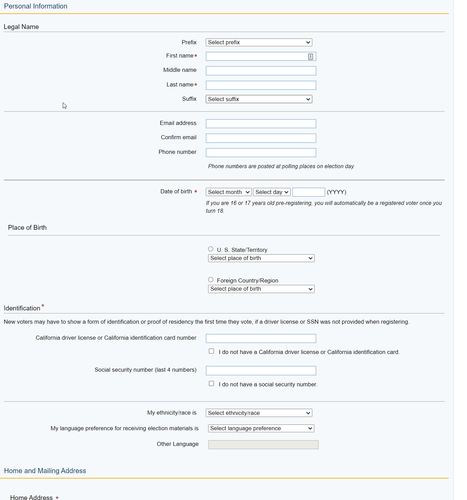Screen dimensions: 467x500
Task: Open the Select month dropdown
Action: 229,192
